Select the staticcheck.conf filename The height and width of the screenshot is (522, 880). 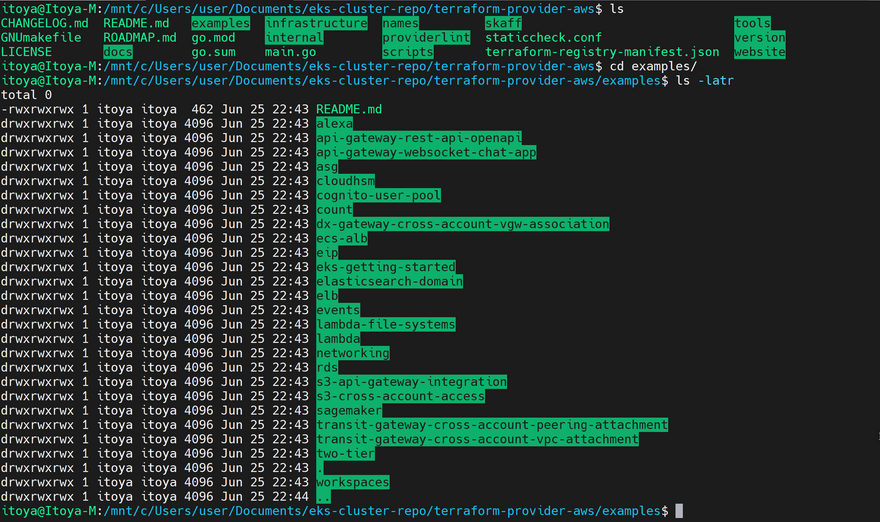point(543,38)
